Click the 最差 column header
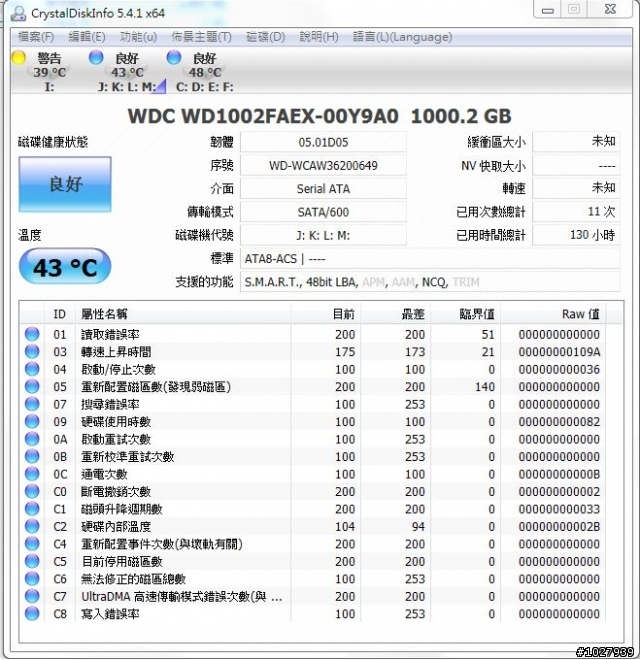Viewport: 640px width, 660px height. tap(395, 314)
